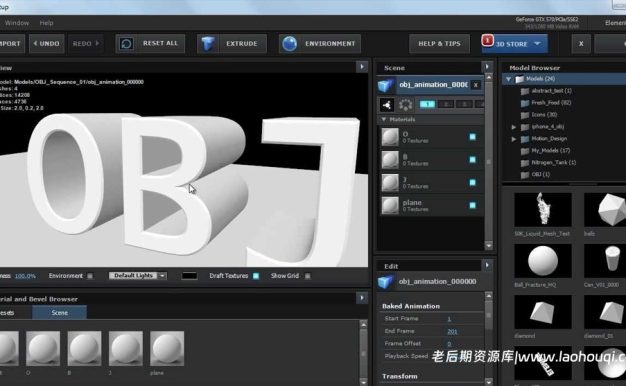Toggle visibility checkbox for plane material
The height and width of the screenshot is (386, 626).
473,206
